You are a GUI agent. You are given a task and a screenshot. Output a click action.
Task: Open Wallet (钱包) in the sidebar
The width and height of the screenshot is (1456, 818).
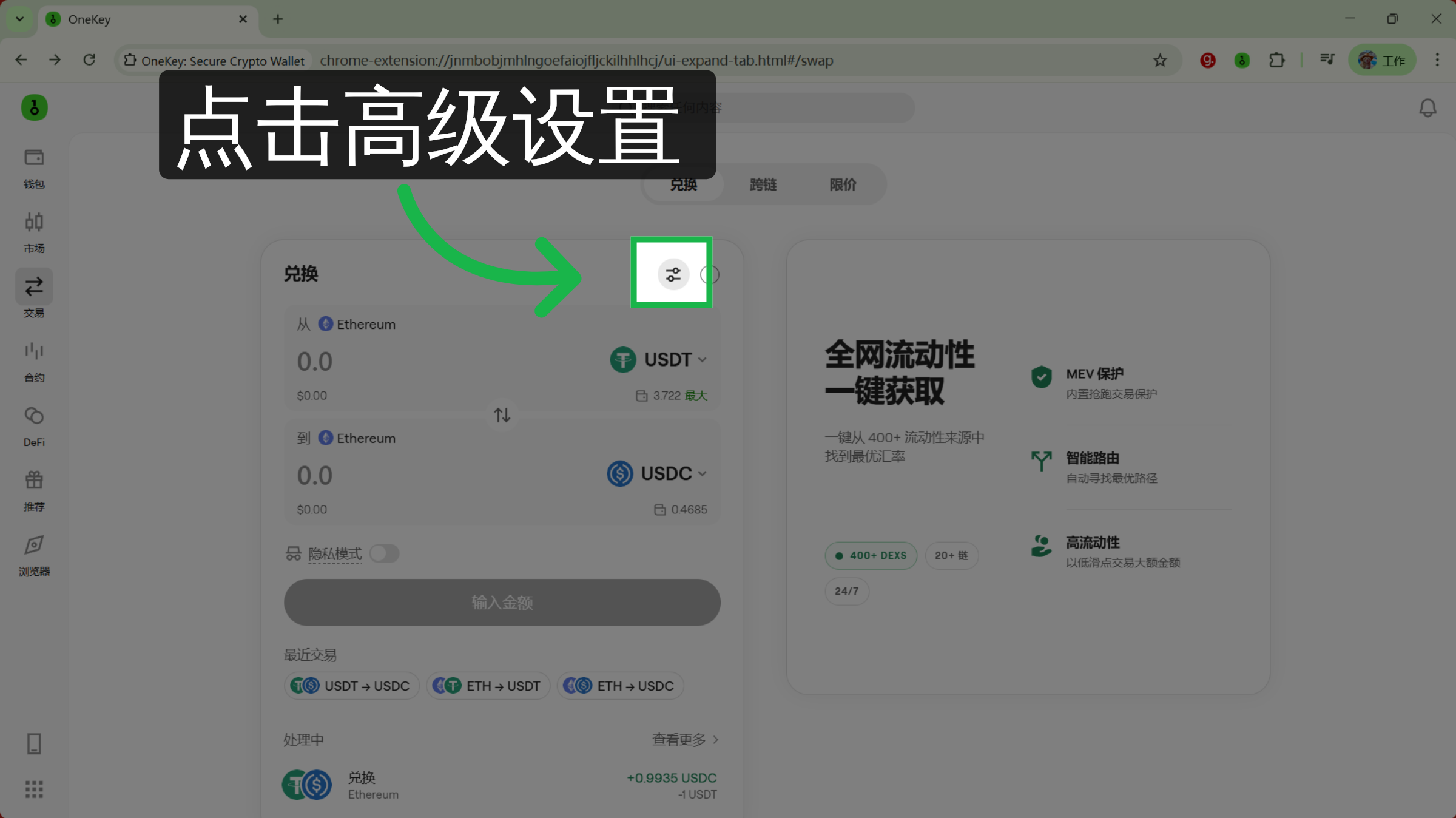click(34, 169)
